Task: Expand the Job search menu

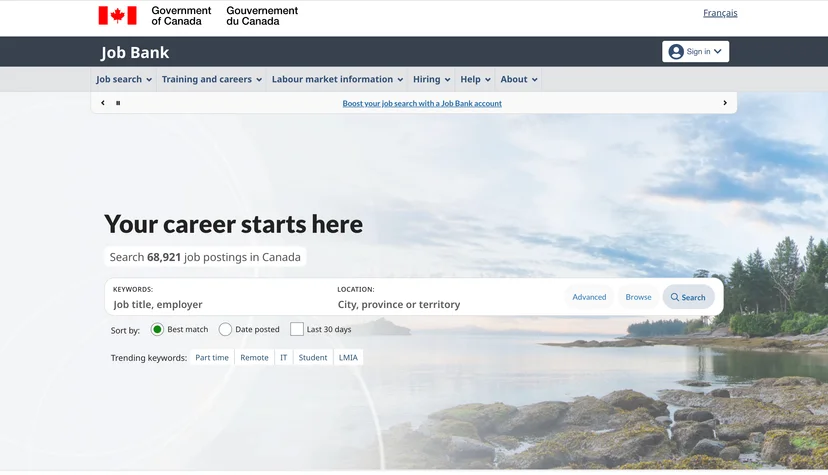Action: 124,79
